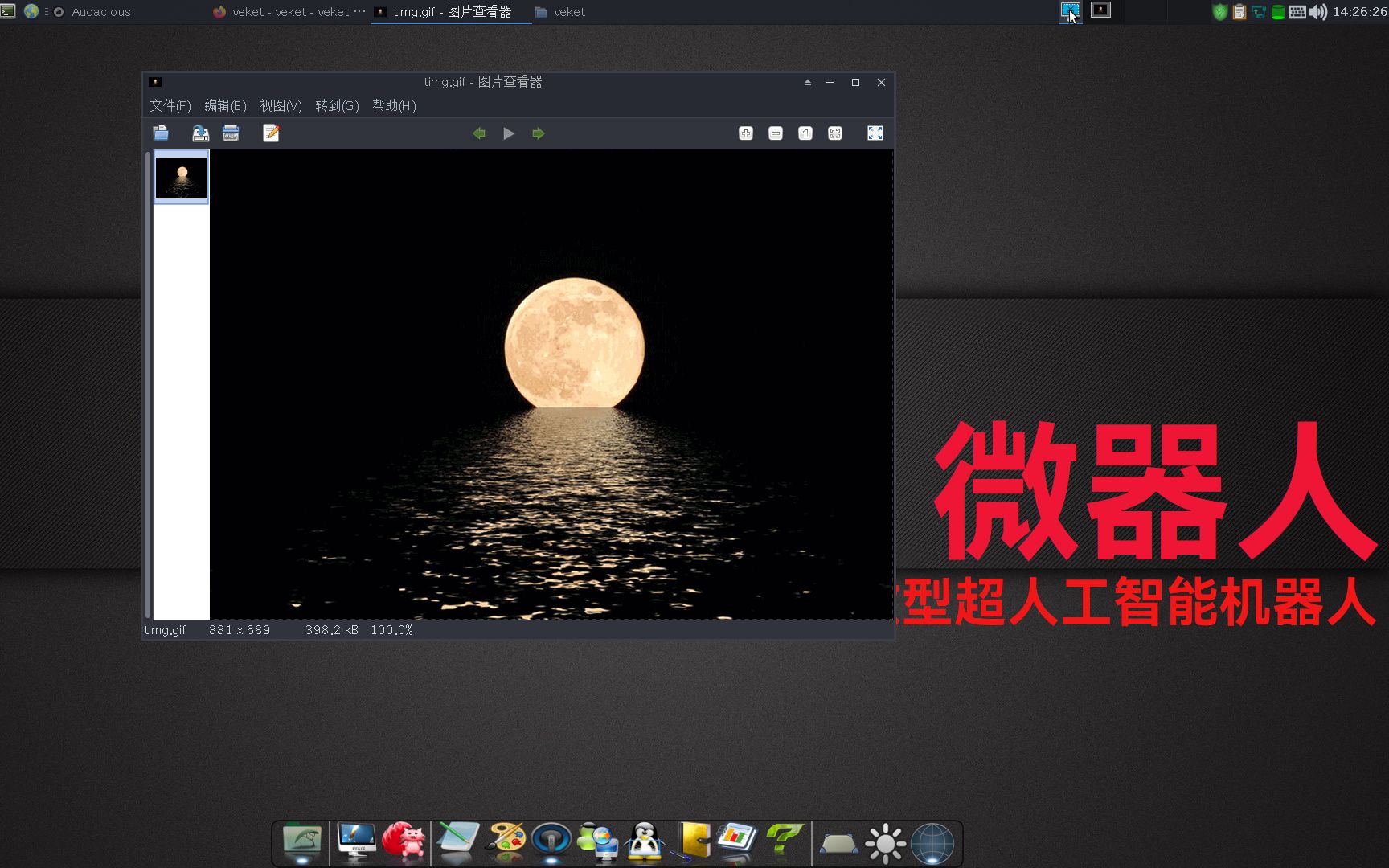Launch the penguin dock icon
This screenshot has height=868, width=1389.
tap(645, 842)
